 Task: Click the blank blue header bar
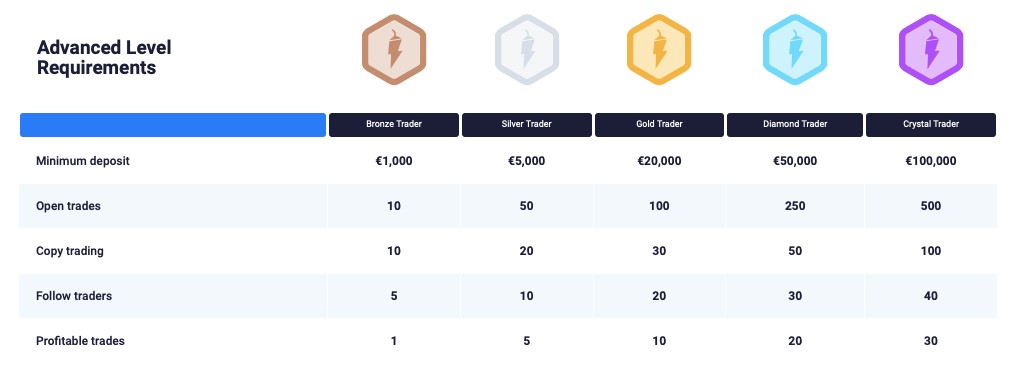click(x=173, y=125)
